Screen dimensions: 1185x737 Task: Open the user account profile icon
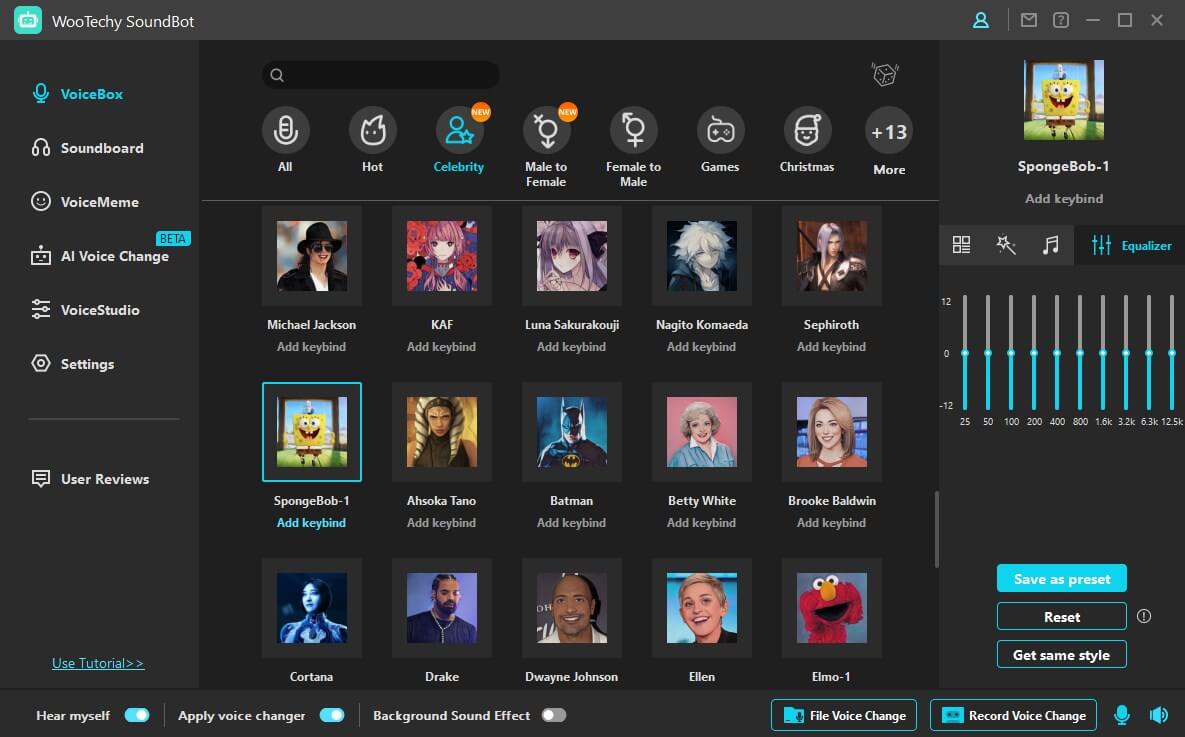(x=980, y=20)
